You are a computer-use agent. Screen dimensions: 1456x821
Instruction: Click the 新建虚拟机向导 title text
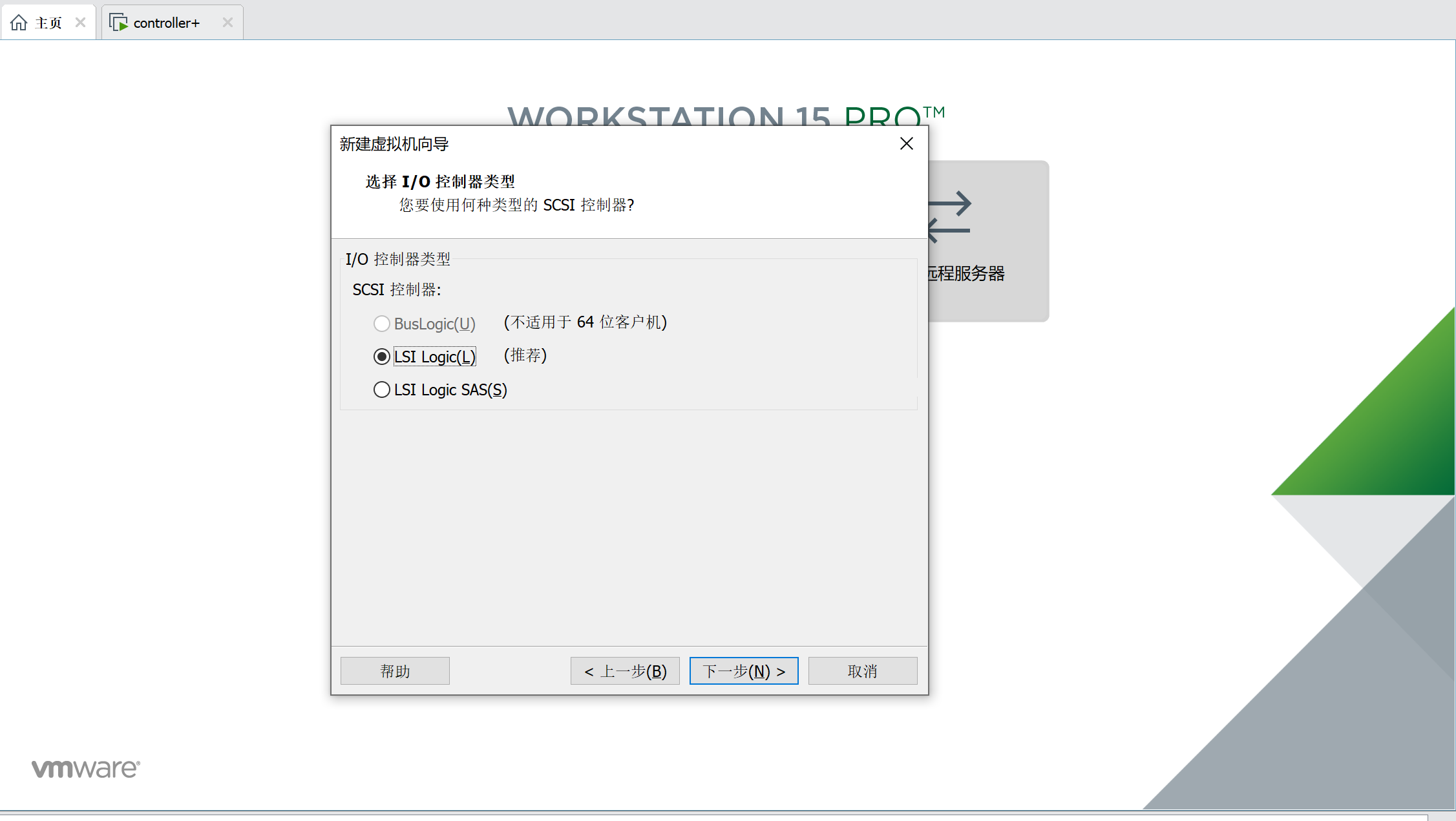(394, 143)
